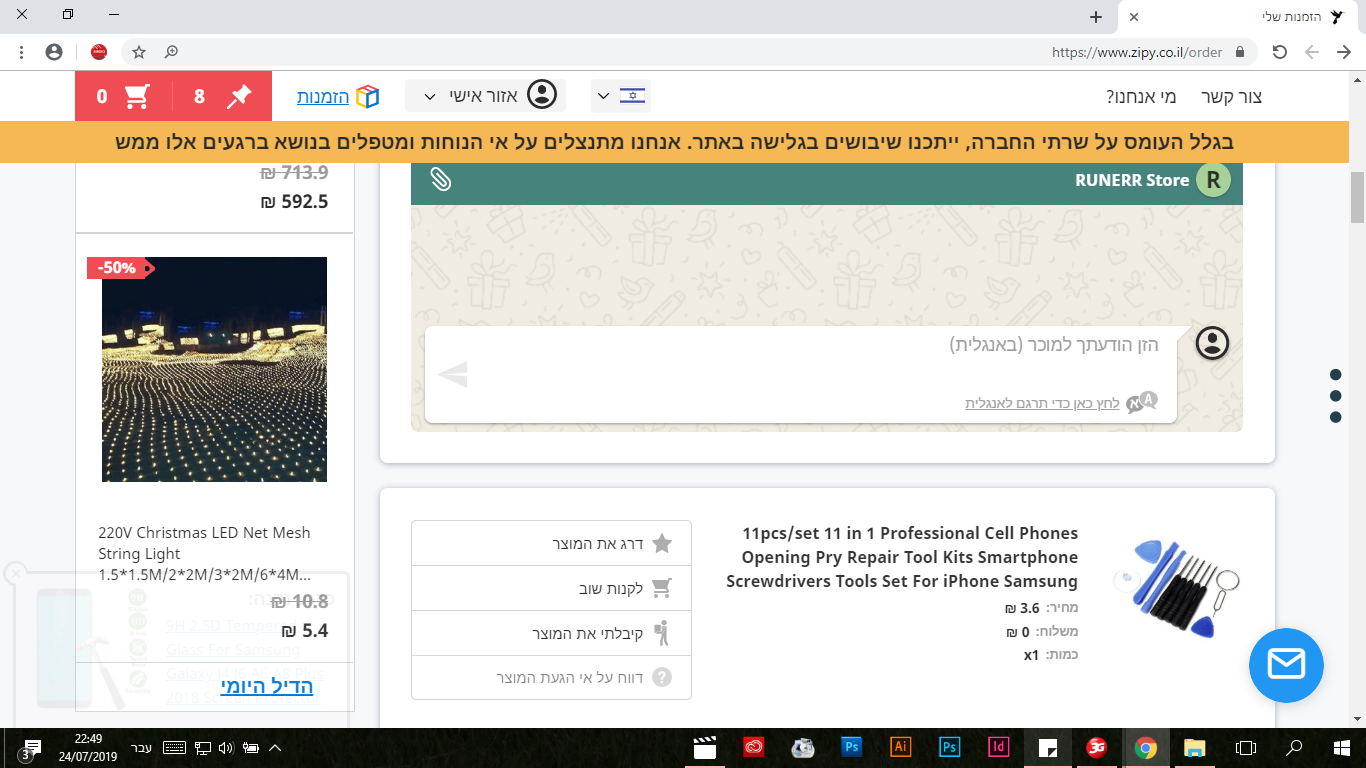Open the repair tool kit product thumbnail
The image size is (1366, 768).
[x=1176, y=587]
